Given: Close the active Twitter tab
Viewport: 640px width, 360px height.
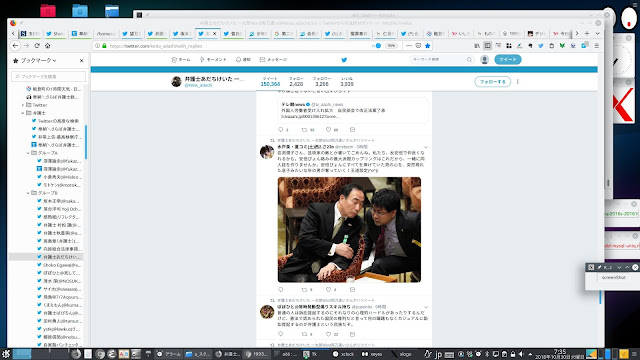Looking at the screenshot, I should tap(214, 33).
